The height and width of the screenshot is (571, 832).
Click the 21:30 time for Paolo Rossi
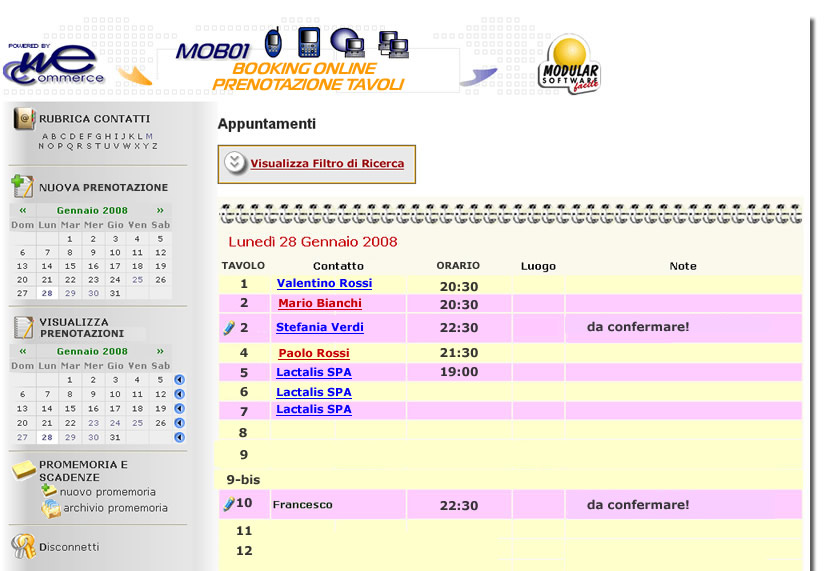tap(459, 353)
